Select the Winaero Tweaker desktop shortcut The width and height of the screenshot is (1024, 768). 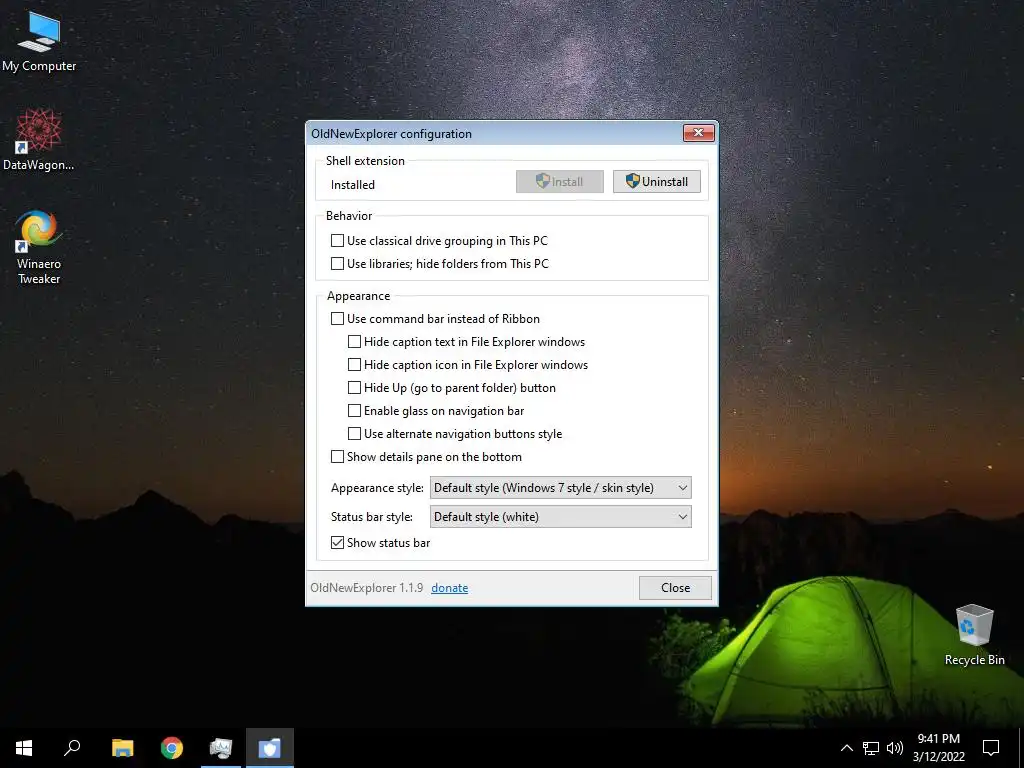39,247
